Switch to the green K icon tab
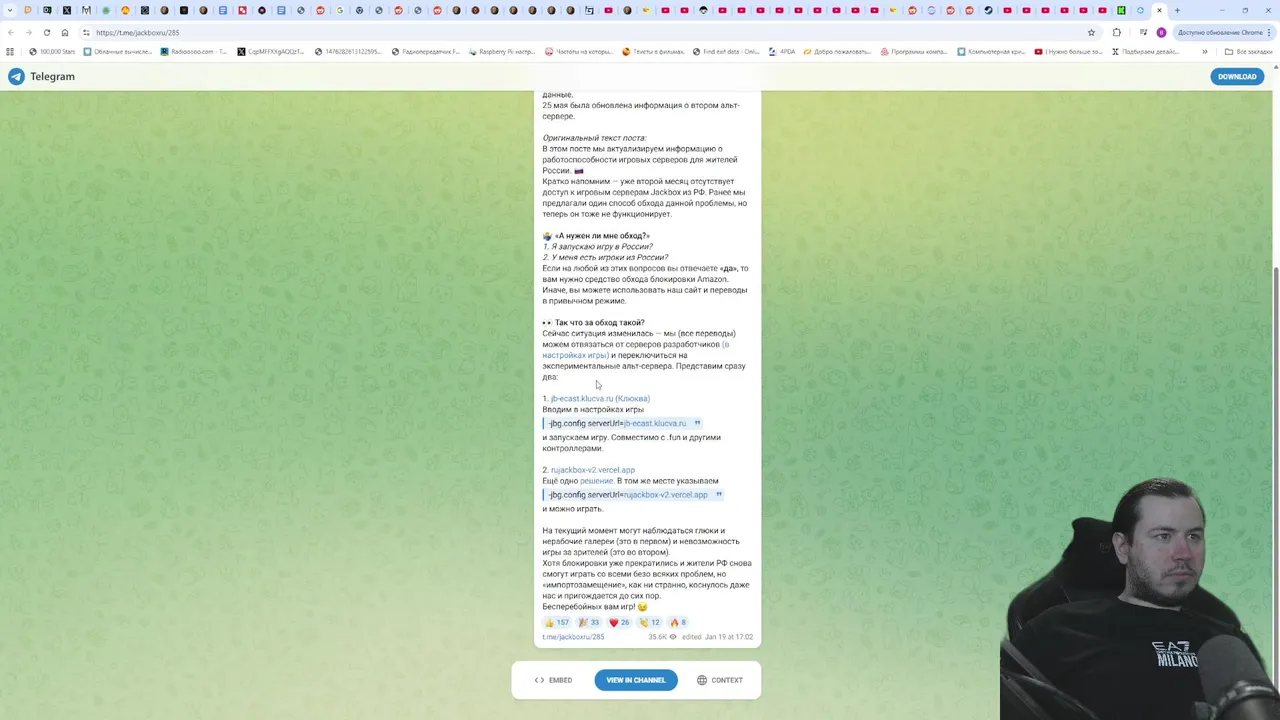This screenshot has height=720, width=1280. click(x=1121, y=10)
